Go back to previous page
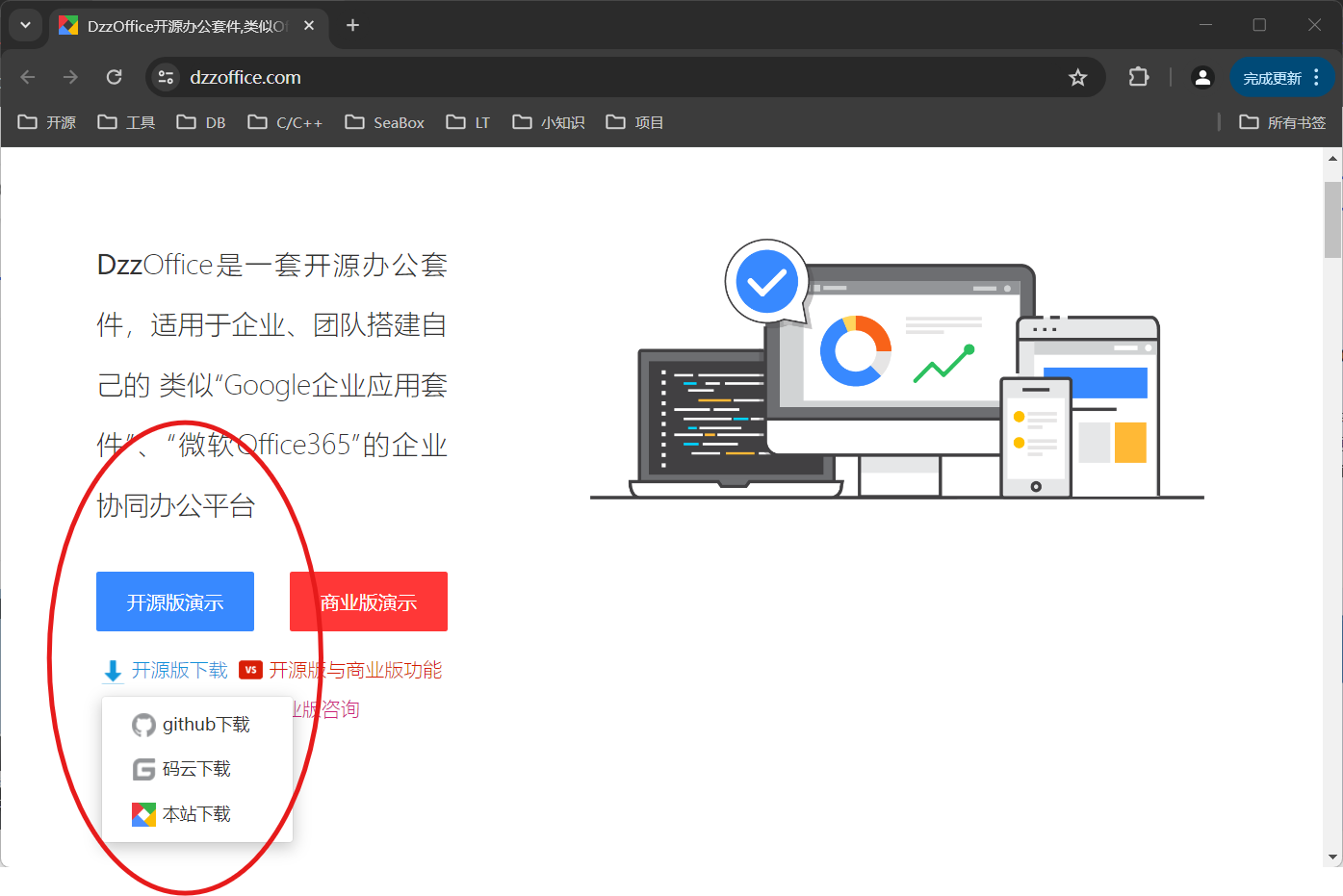1343x896 pixels. [x=28, y=77]
